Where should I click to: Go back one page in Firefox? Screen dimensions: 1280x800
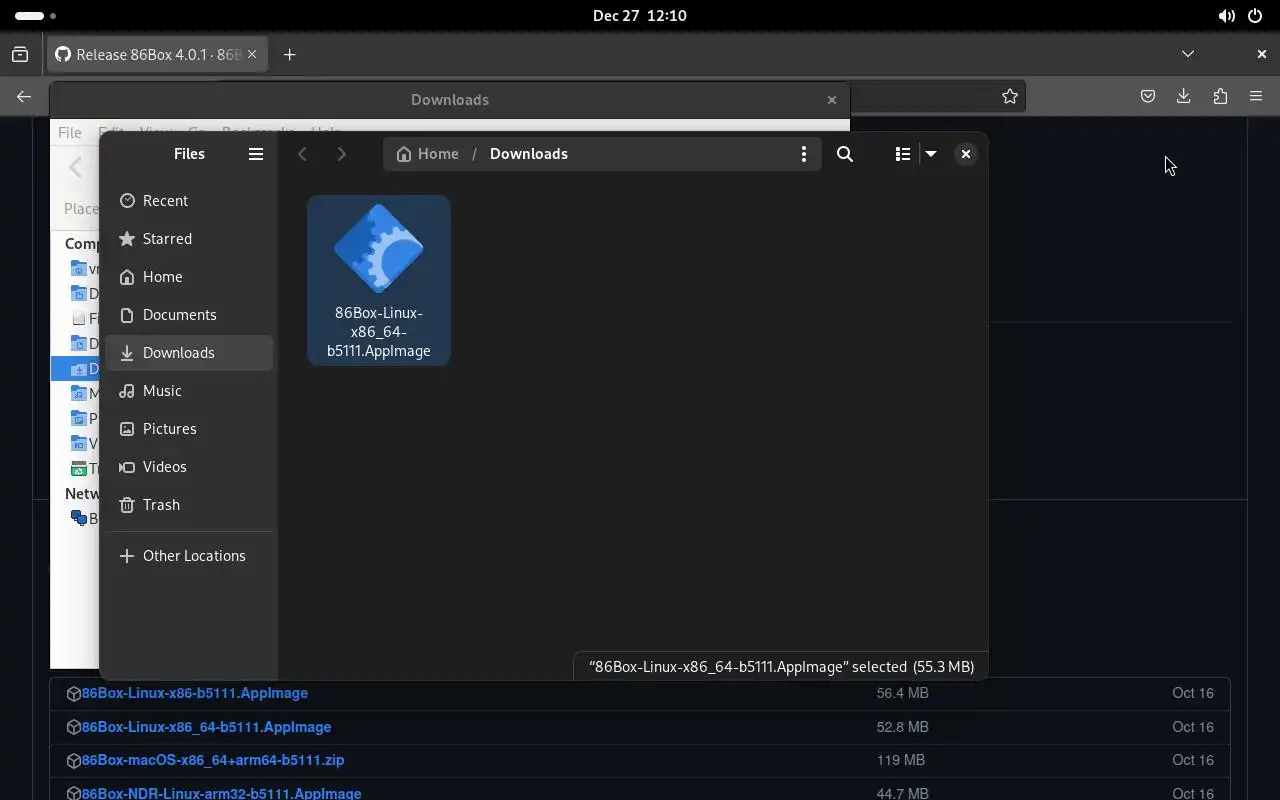click(x=24, y=97)
